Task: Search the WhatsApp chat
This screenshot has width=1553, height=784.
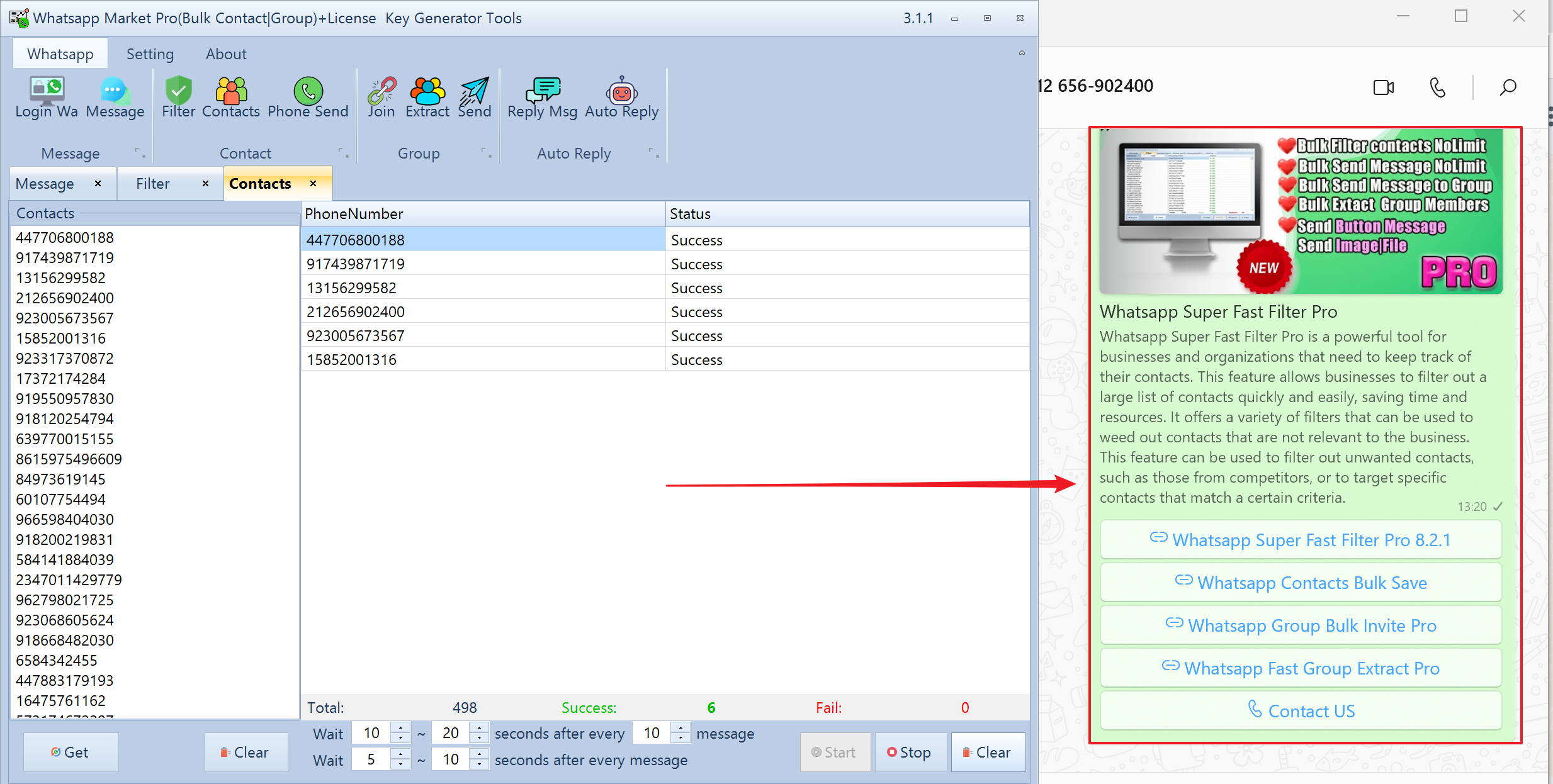Action: 1508,87
